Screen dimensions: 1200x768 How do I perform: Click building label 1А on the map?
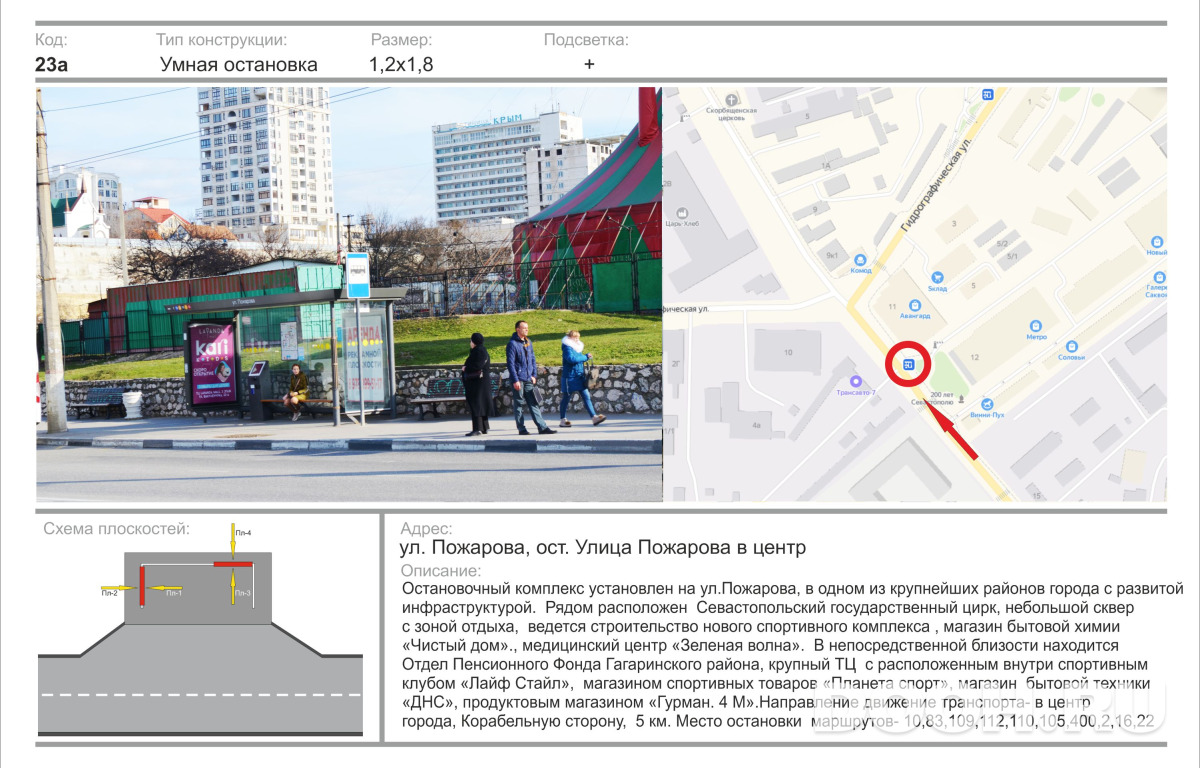826,164
